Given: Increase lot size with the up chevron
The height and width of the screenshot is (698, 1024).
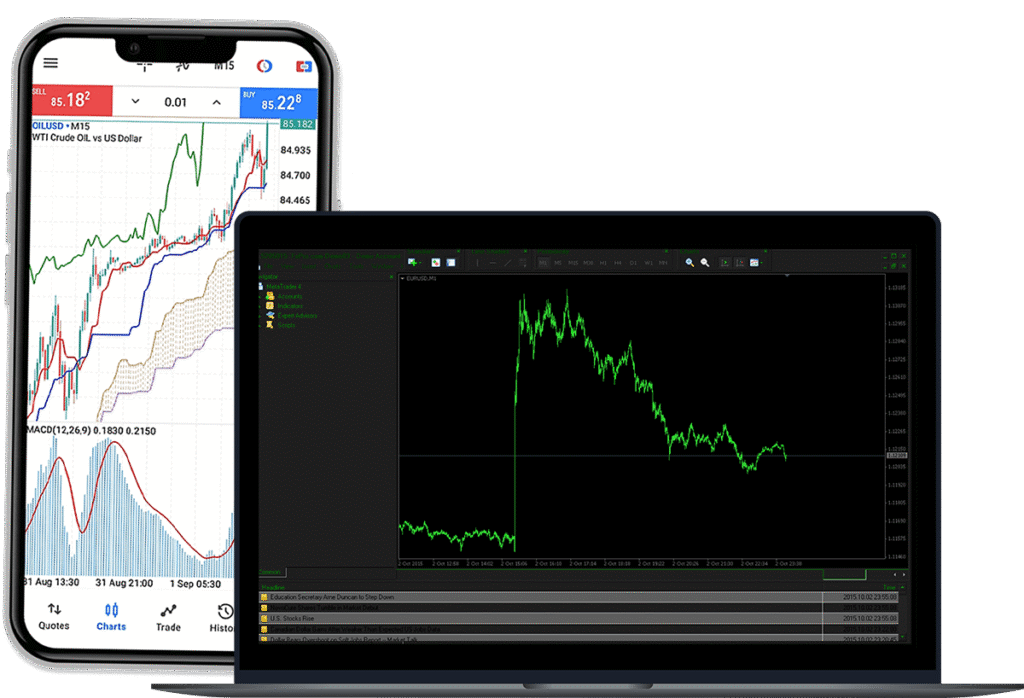Looking at the screenshot, I should coord(216,103).
